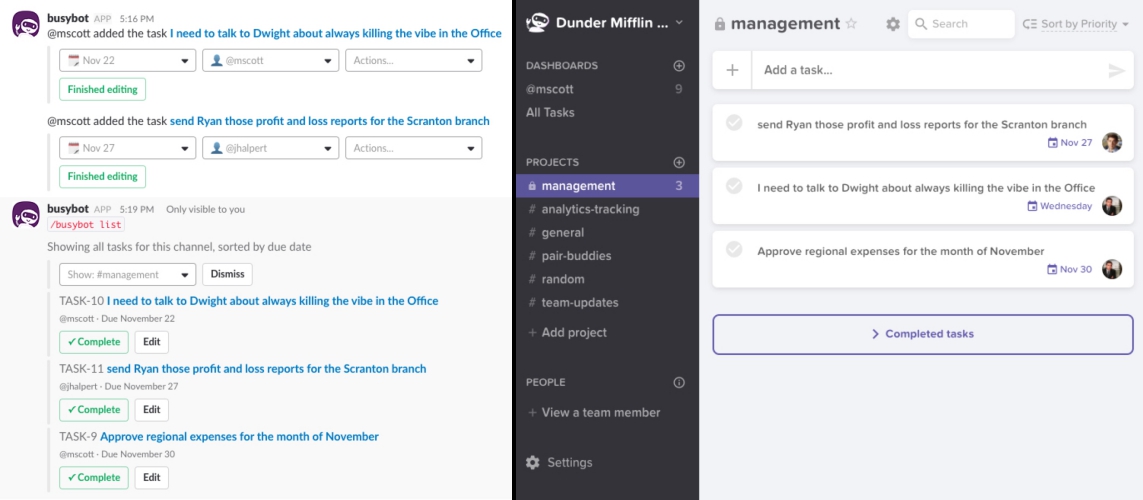Add a new dashboard with plus icon
1143x500 pixels.
pos(679,66)
